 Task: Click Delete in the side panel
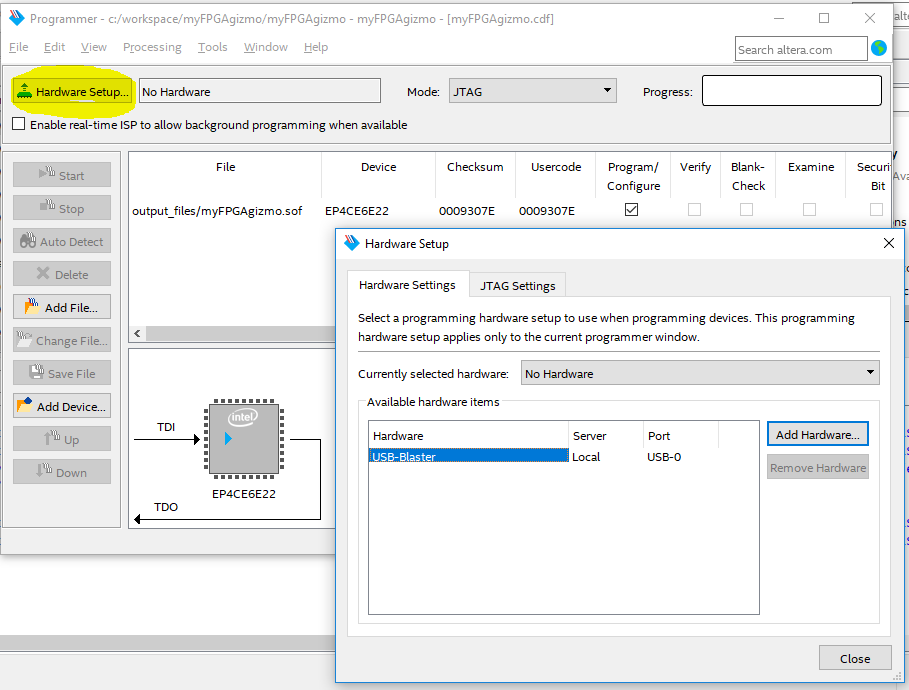[x=62, y=274]
